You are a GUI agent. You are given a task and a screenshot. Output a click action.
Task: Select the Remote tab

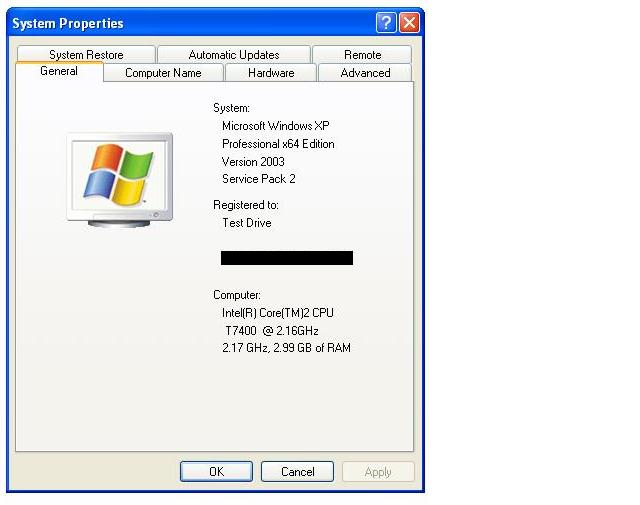[x=362, y=55]
